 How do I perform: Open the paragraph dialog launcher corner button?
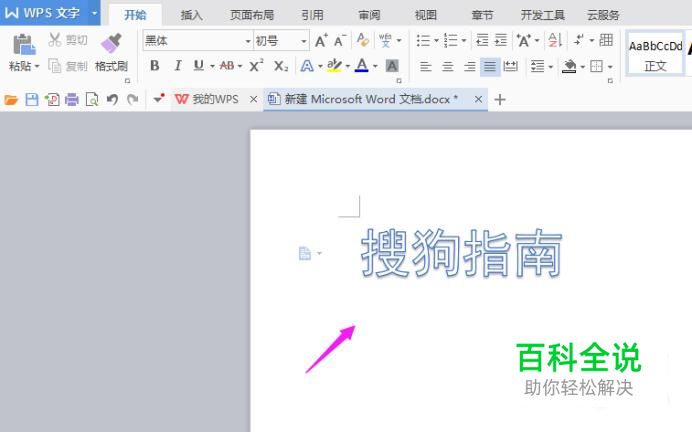[610, 81]
